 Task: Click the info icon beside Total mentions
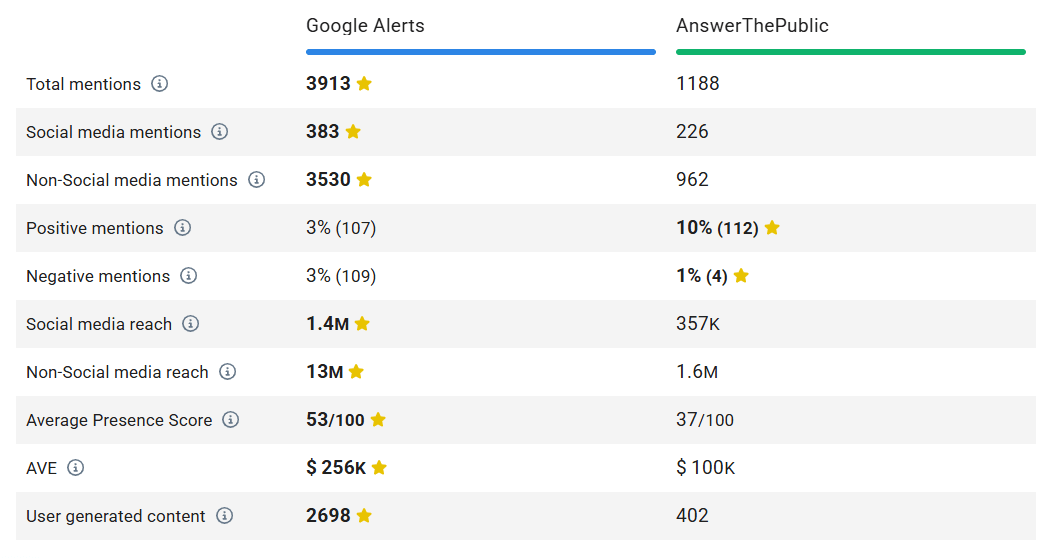click(159, 84)
